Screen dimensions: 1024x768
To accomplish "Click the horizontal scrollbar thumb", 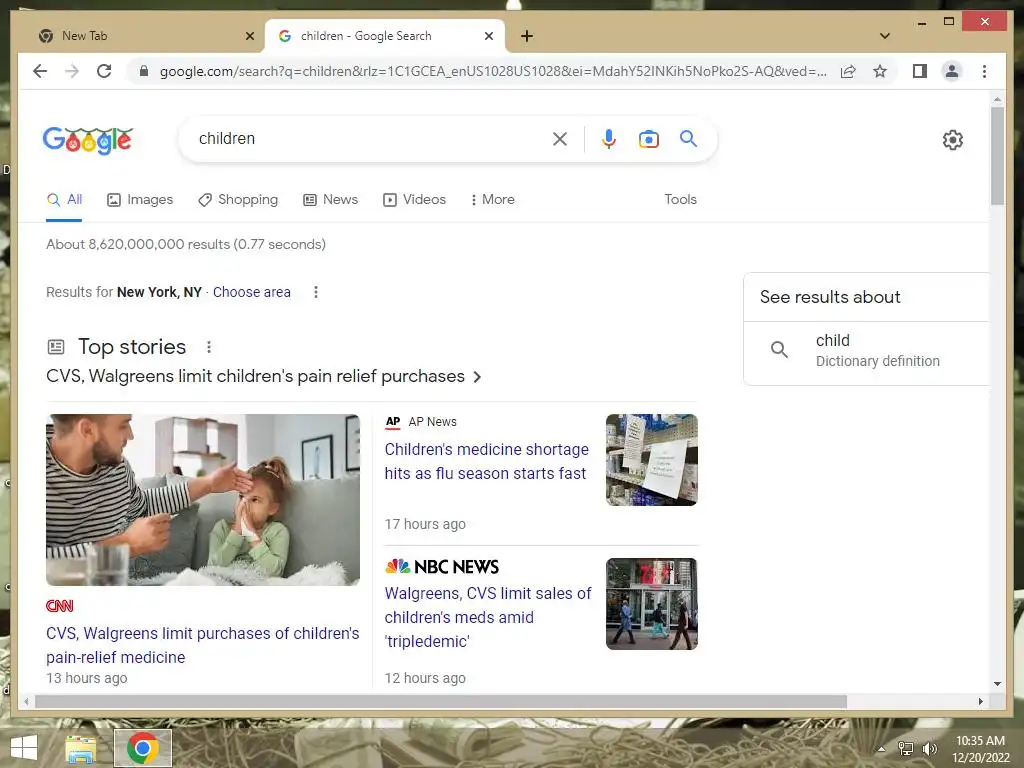I will click(441, 701).
